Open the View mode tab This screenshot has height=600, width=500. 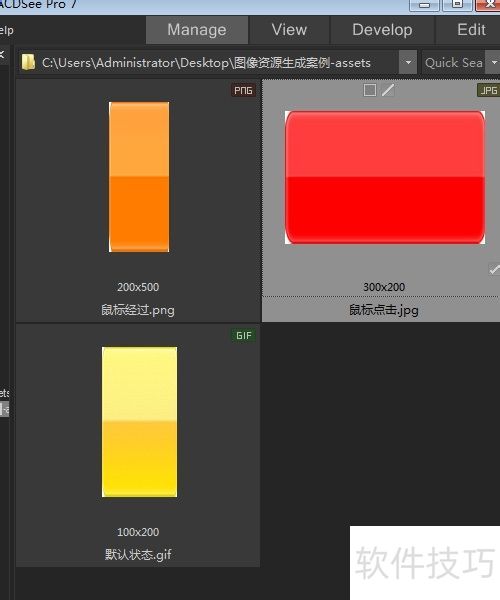point(289,30)
